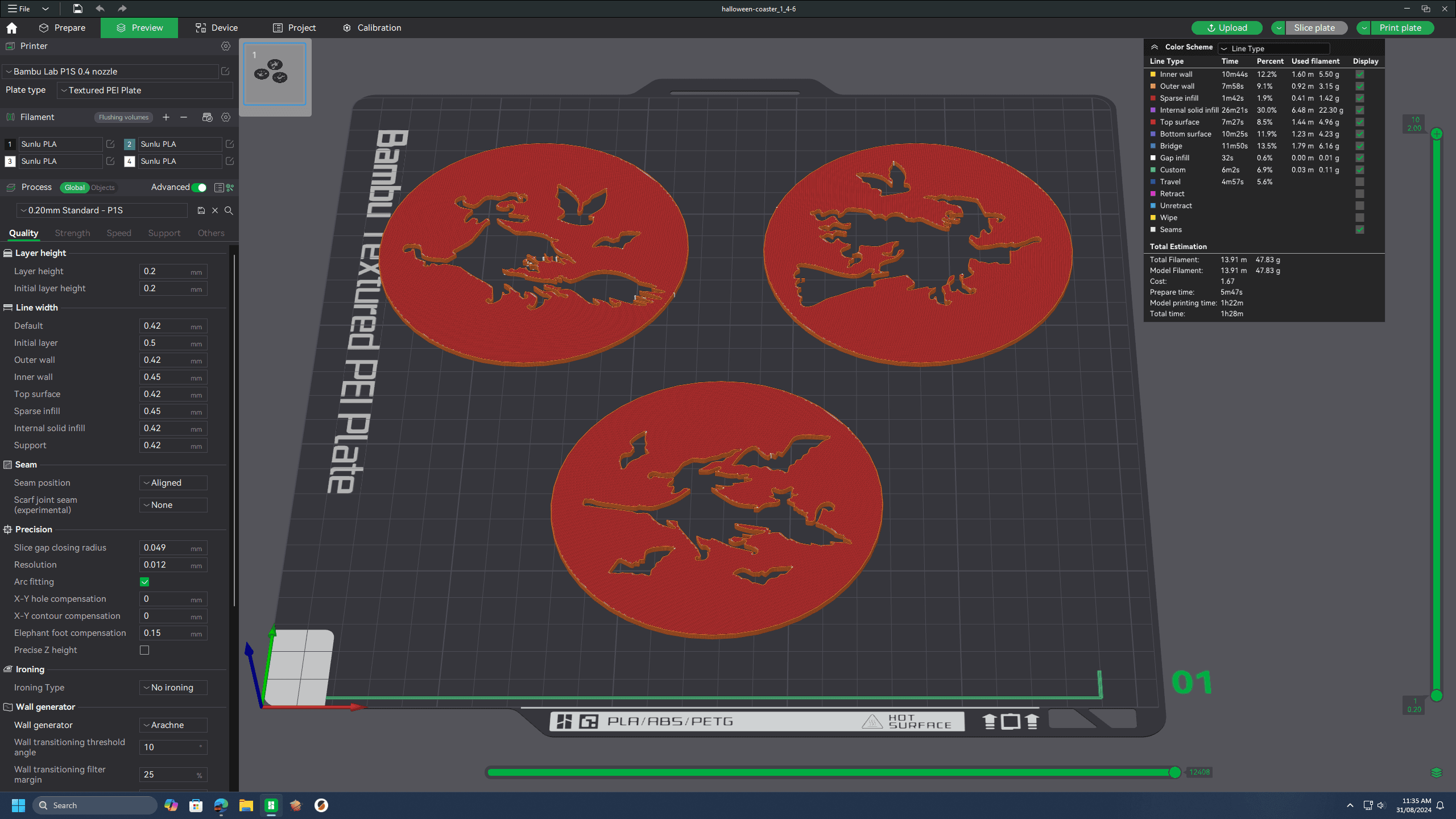Open the compare presets icon
The image size is (1456, 819).
coord(230,187)
